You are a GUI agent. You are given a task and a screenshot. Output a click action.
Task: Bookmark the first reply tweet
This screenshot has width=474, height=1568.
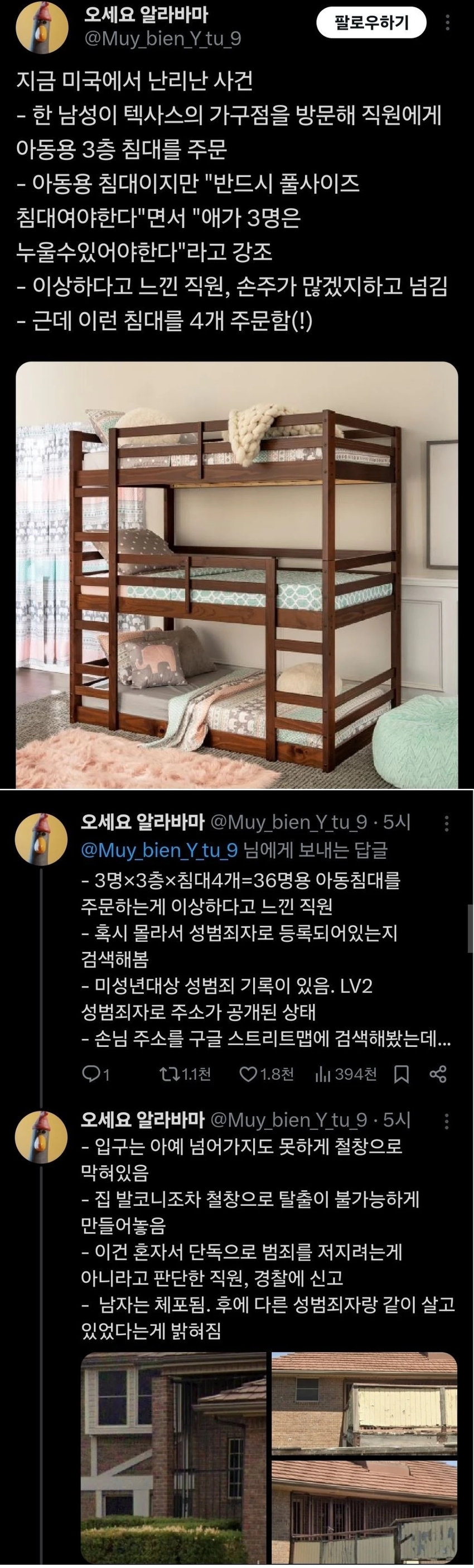pyautogui.click(x=402, y=1074)
